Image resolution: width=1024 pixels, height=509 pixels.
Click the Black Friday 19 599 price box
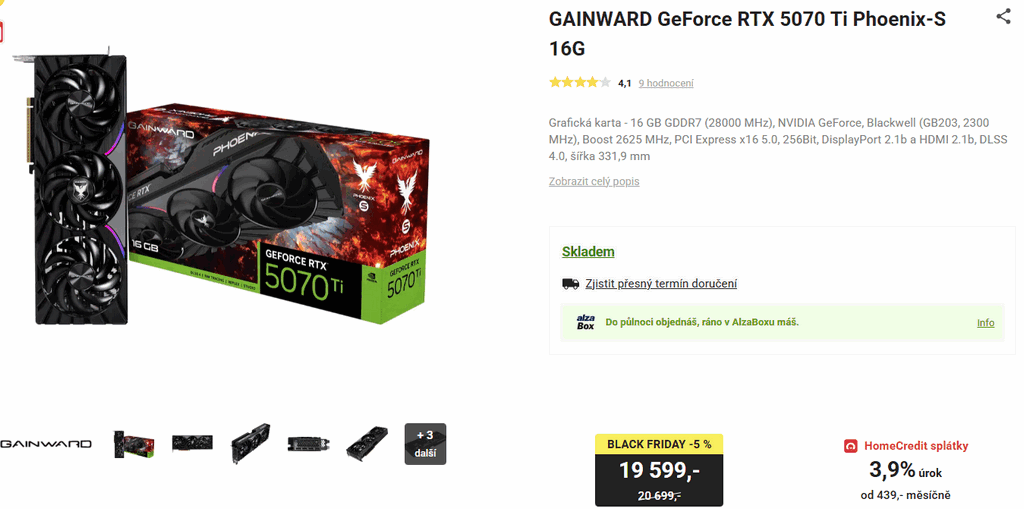(x=659, y=470)
